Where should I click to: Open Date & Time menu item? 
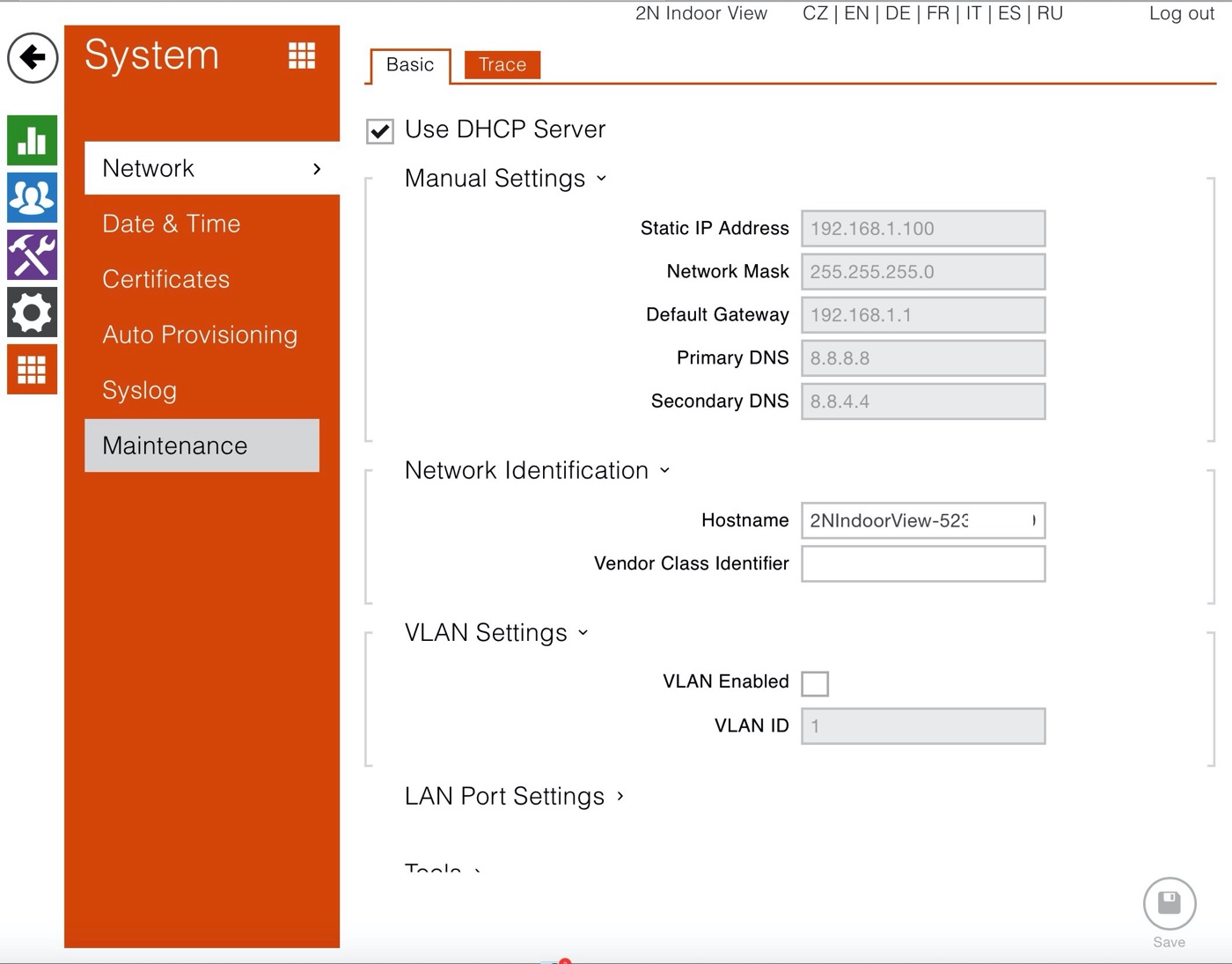[172, 224]
